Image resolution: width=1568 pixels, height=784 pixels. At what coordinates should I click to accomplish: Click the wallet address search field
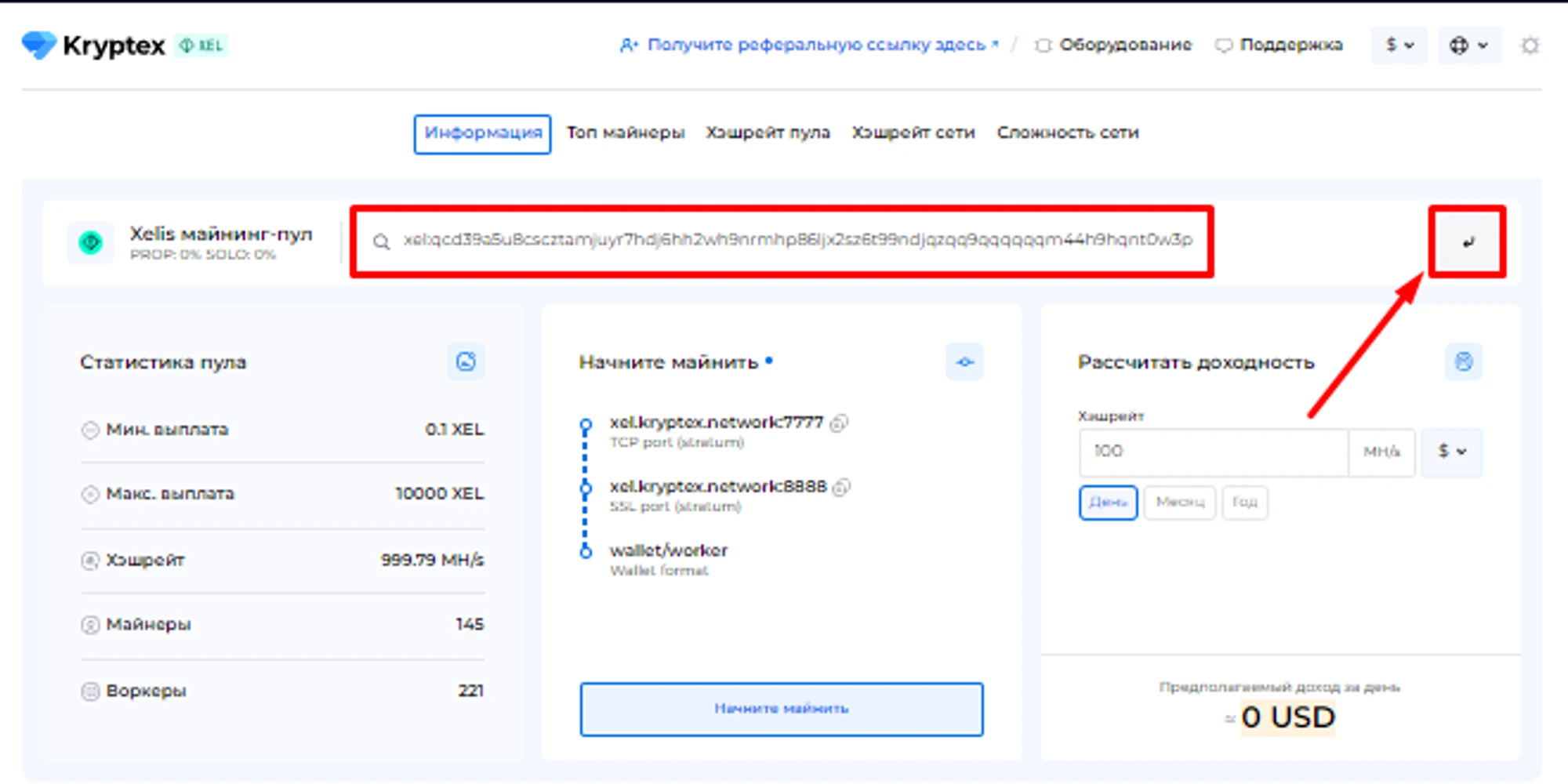click(797, 241)
